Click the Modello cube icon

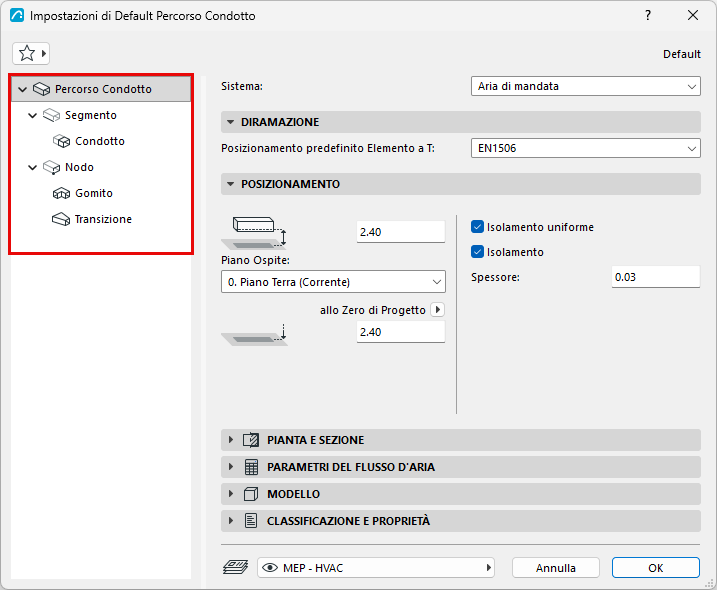tap(251, 494)
